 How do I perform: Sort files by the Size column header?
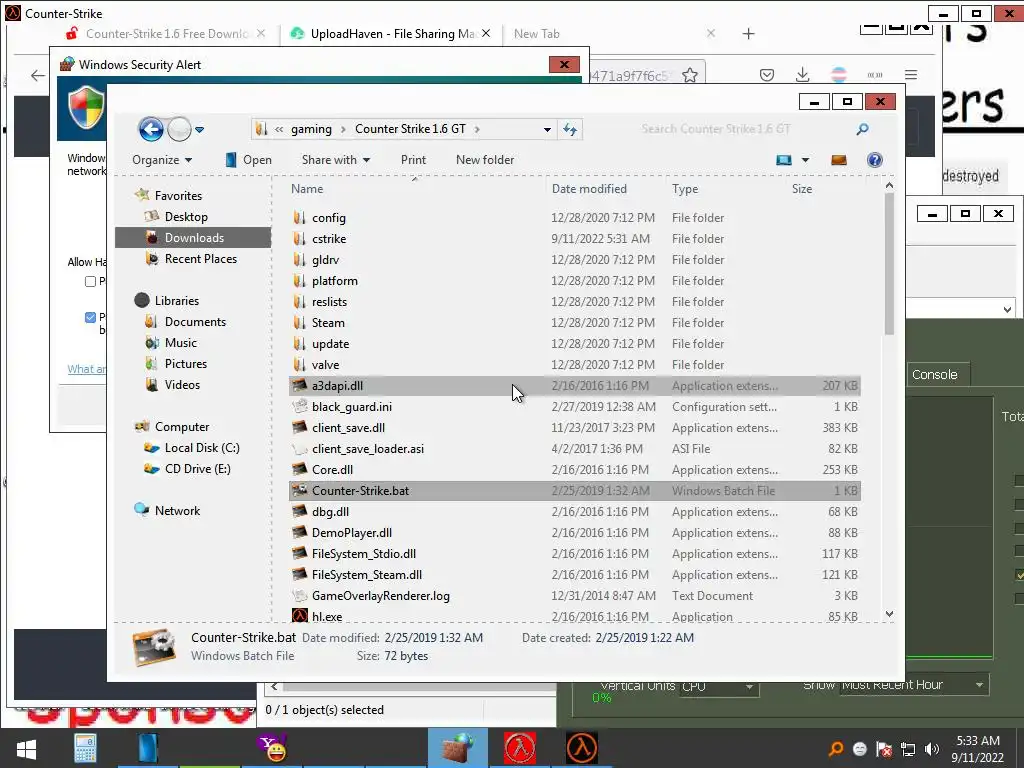pyautogui.click(x=802, y=189)
